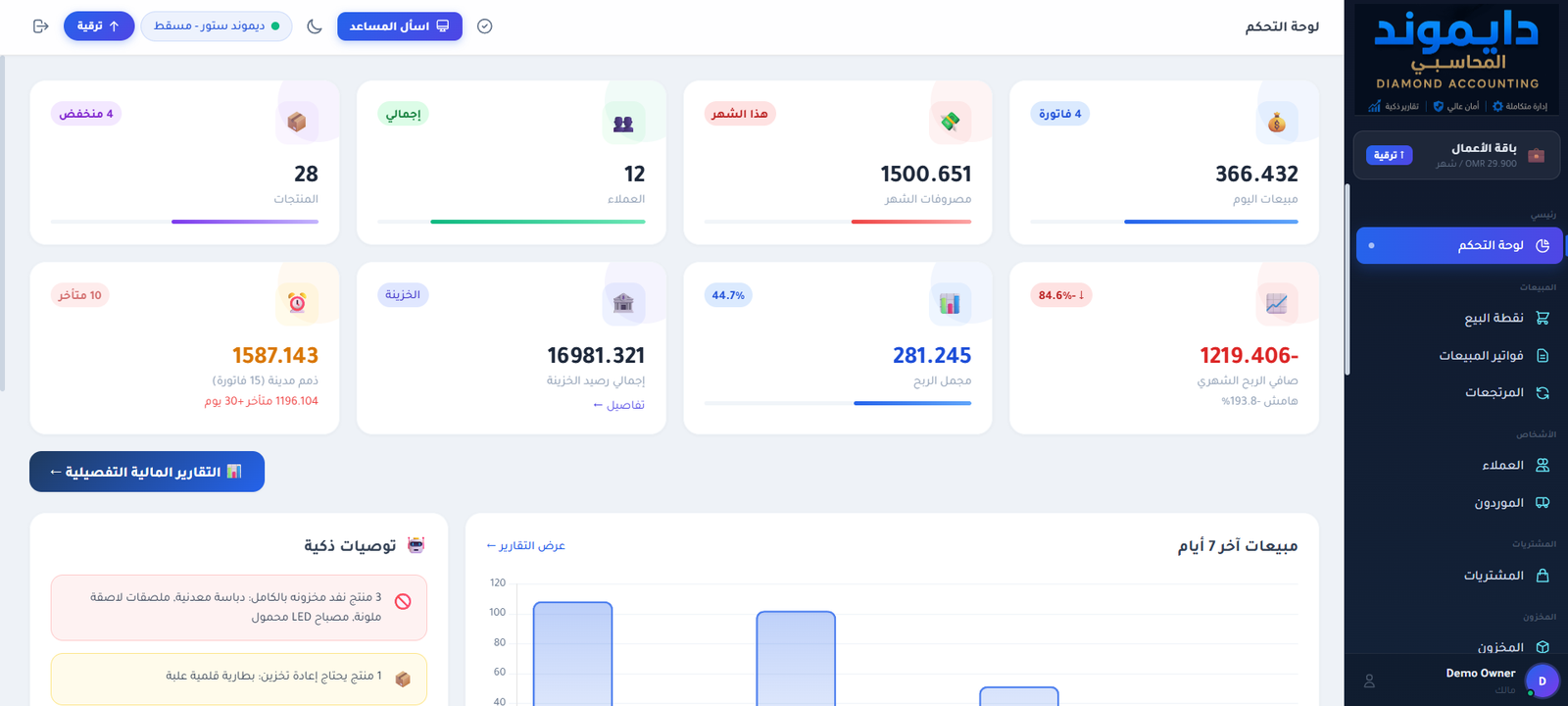The image size is (1568, 706).
Task: Open المشتريات in the sidebar
Action: coord(1458,575)
